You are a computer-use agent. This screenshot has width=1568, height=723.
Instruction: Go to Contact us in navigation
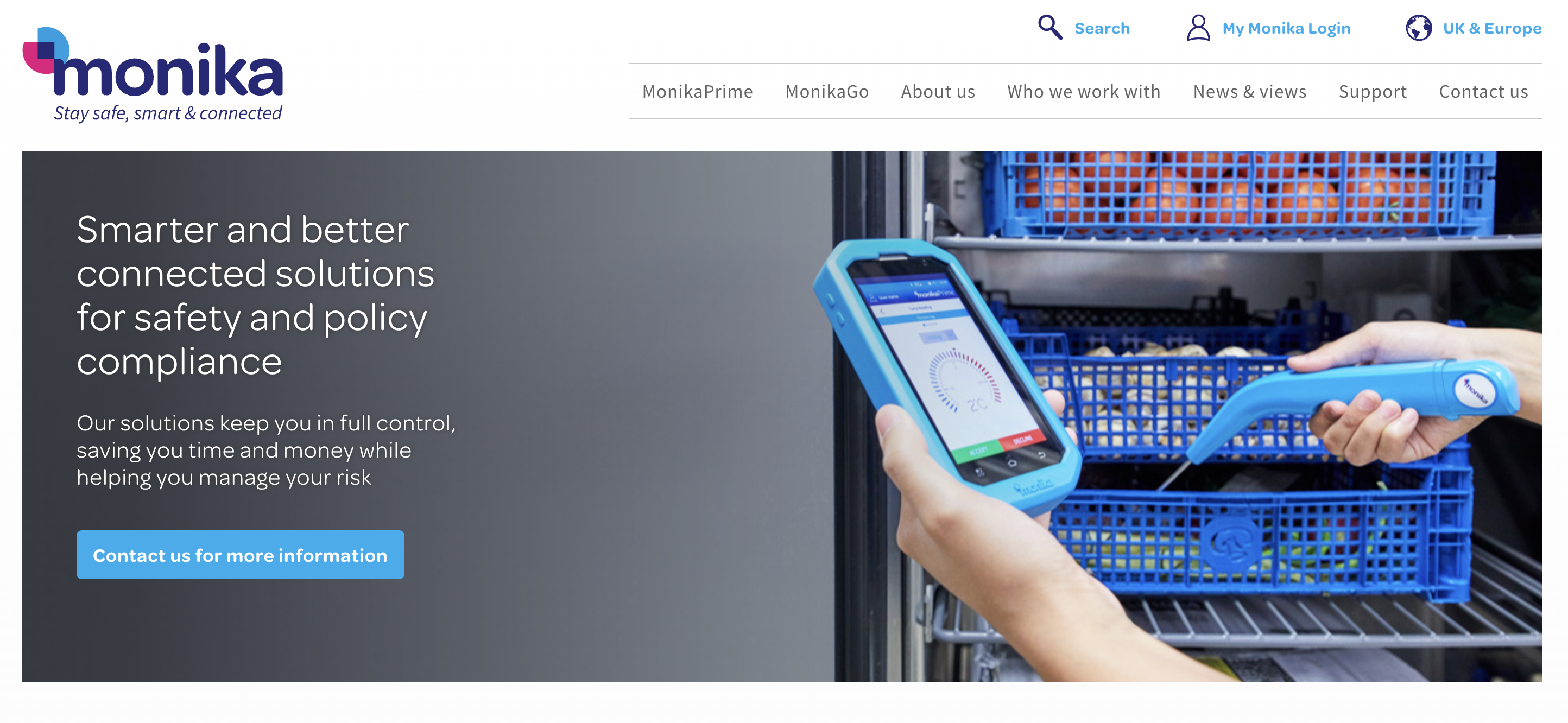(1483, 91)
